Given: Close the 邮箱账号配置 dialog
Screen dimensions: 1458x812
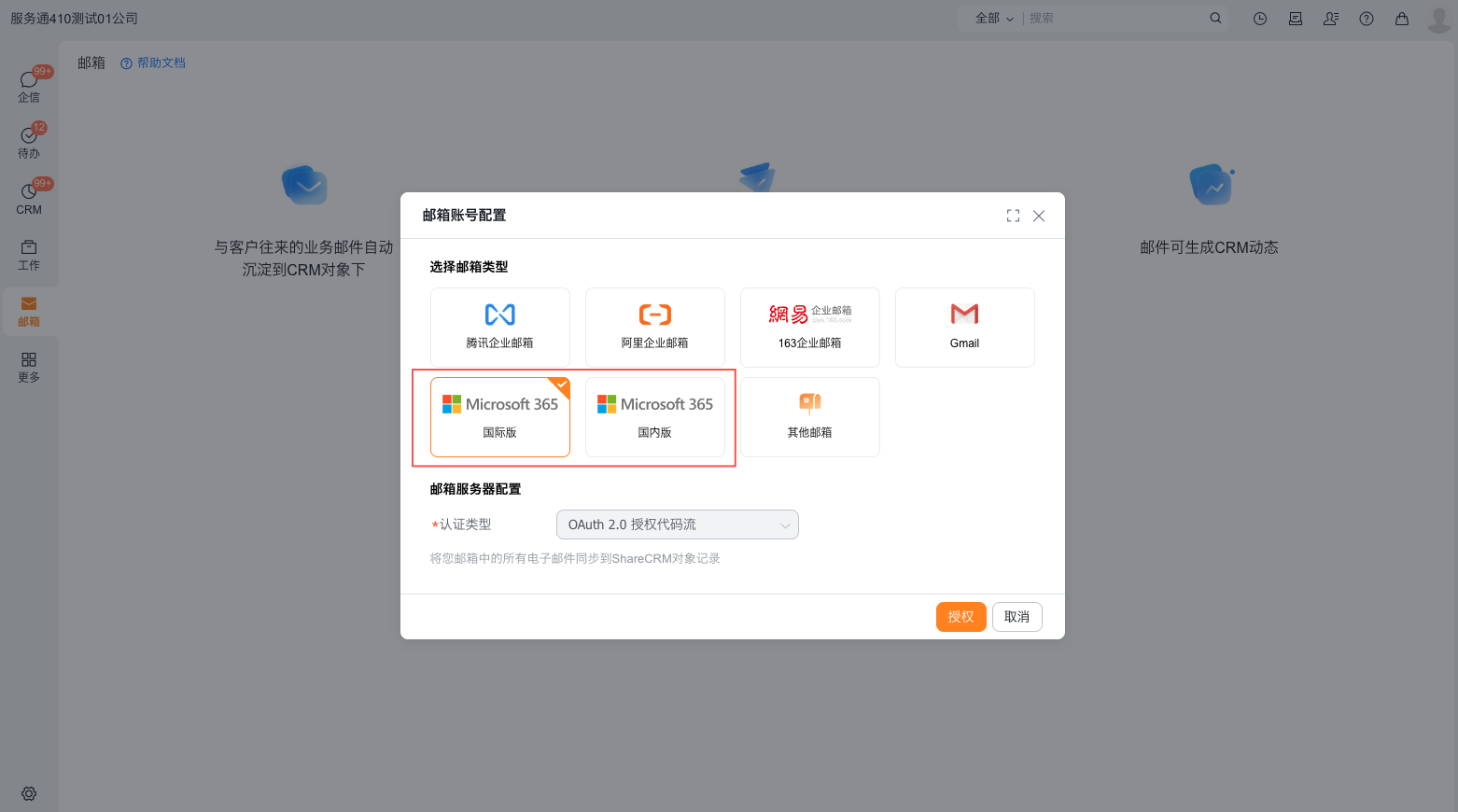Looking at the screenshot, I should pyautogui.click(x=1039, y=216).
